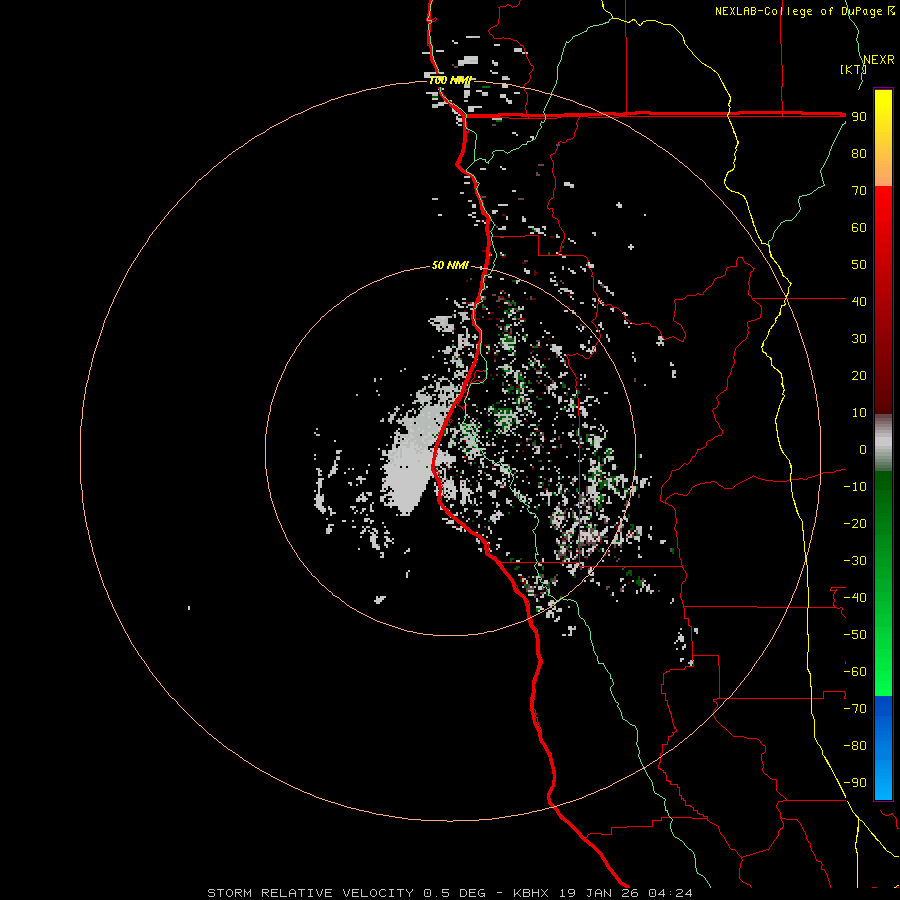
Task: Click the 80 value on the scale
Action: (859, 153)
